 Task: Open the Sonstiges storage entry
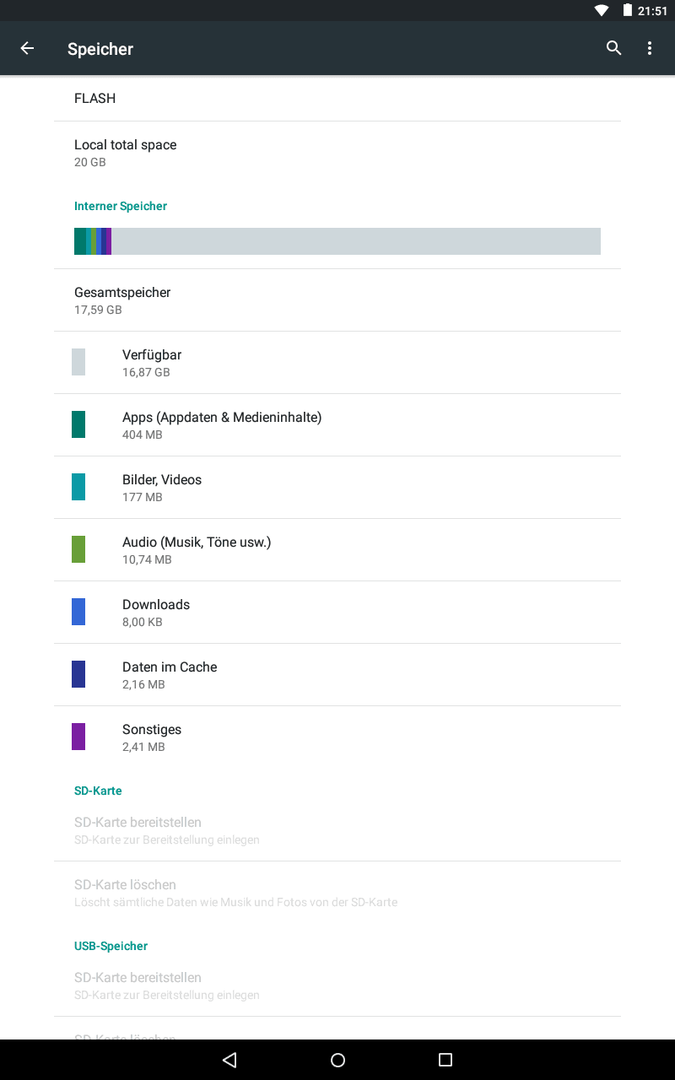click(x=338, y=737)
